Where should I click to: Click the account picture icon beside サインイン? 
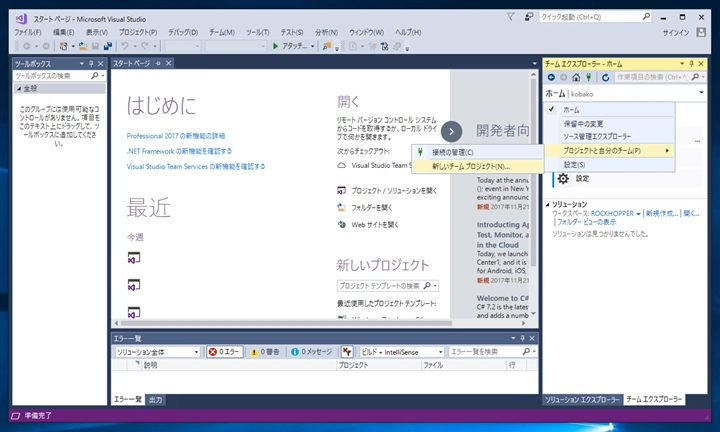[701, 32]
